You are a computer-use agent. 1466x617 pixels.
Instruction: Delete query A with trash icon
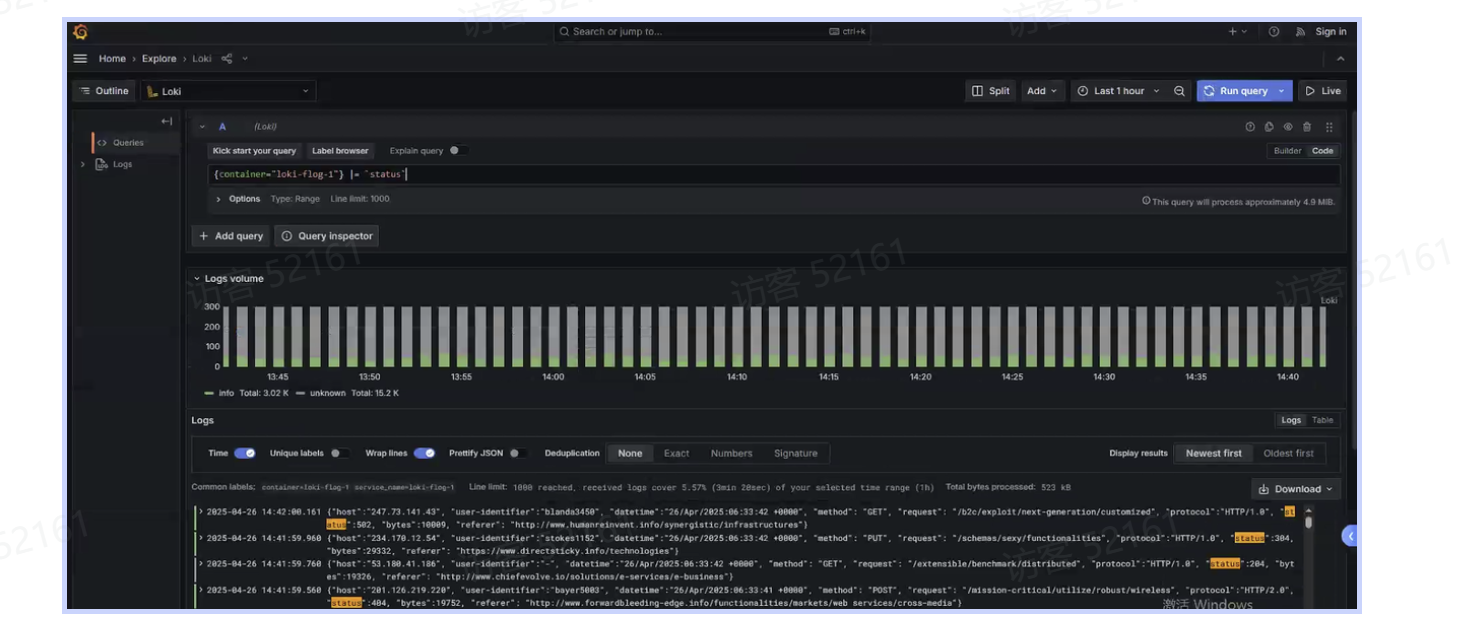1307,127
